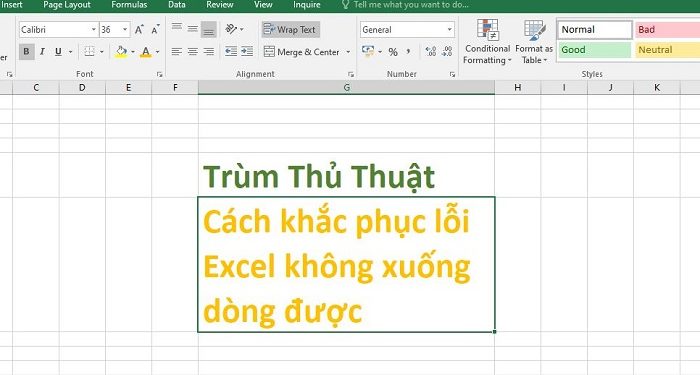Toggle Italic formatting button
700x375 pixels.
(x=42, y=52)
